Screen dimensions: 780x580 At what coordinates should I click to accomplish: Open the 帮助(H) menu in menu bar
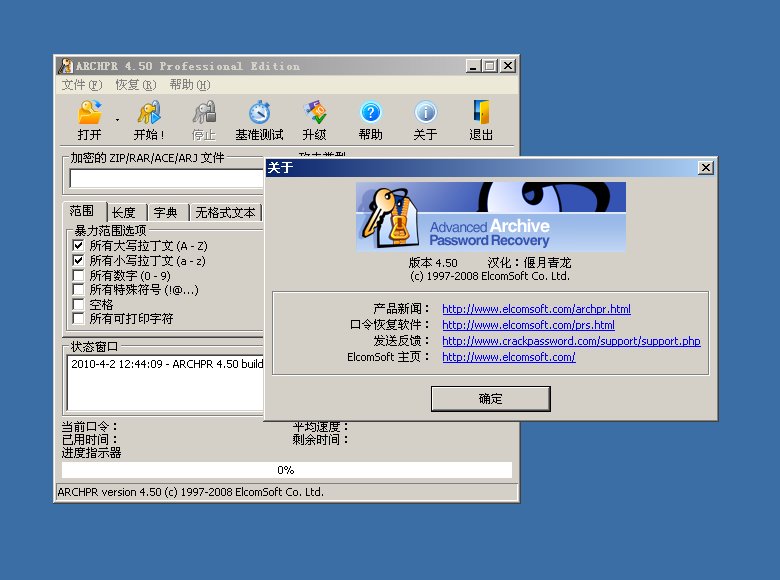(190, 85)
